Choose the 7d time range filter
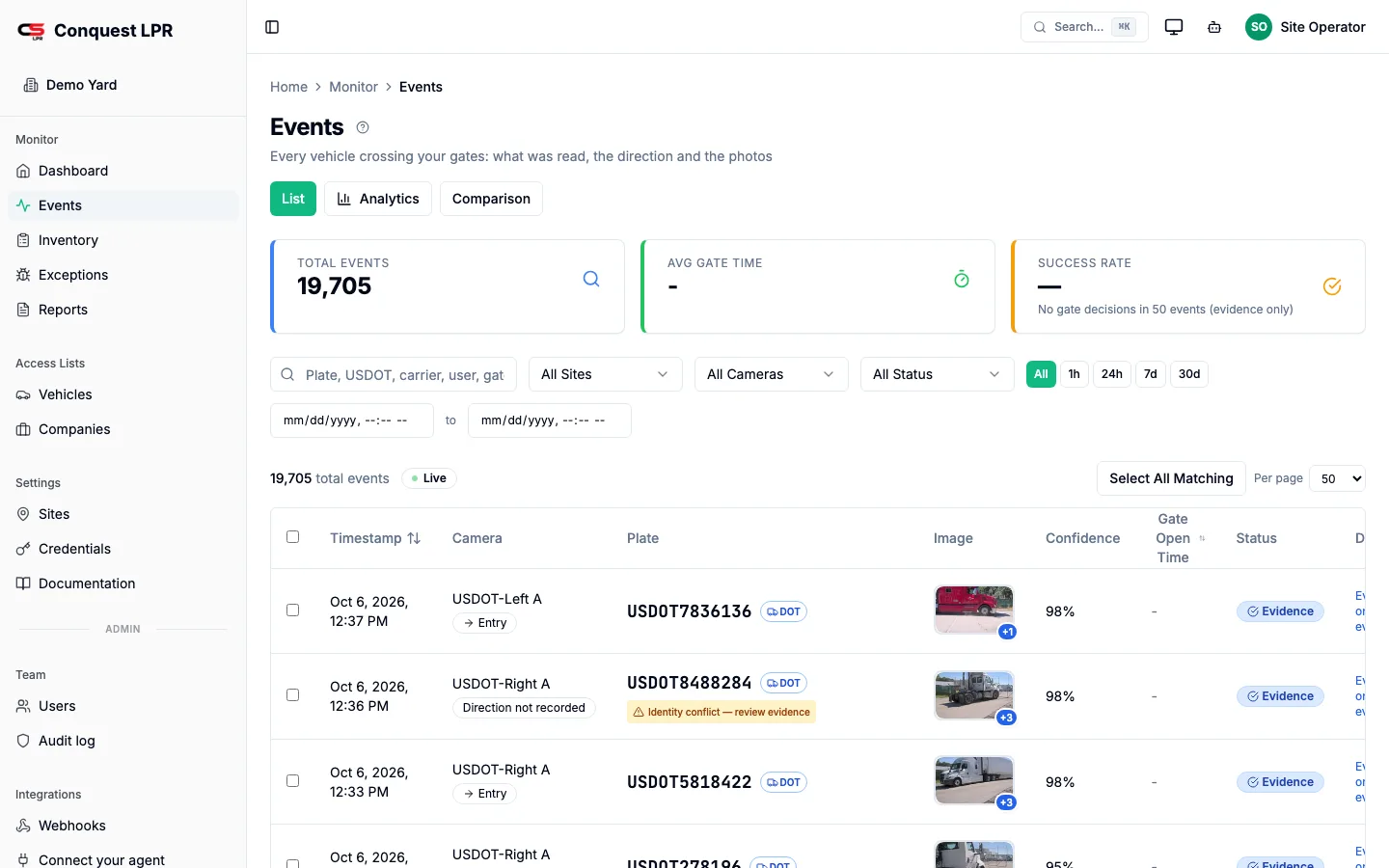The height and width of the screenshot is (868, 1389). [x=1151, y=374]
